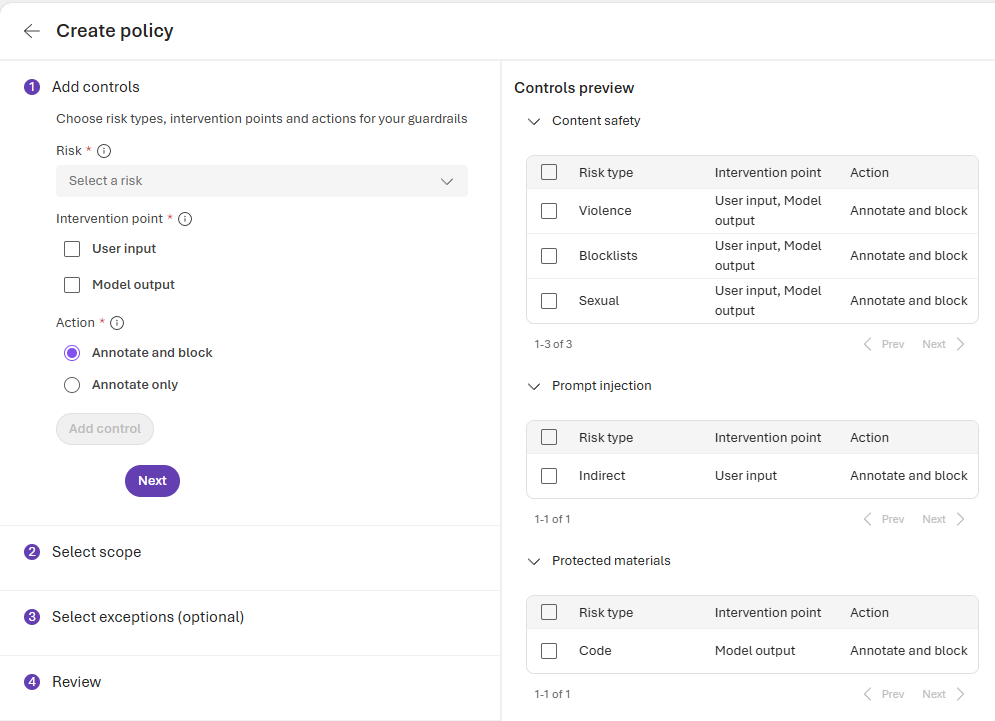Click the purple Next button
Viewport: 995px width, 721px height.
(152, 481)
